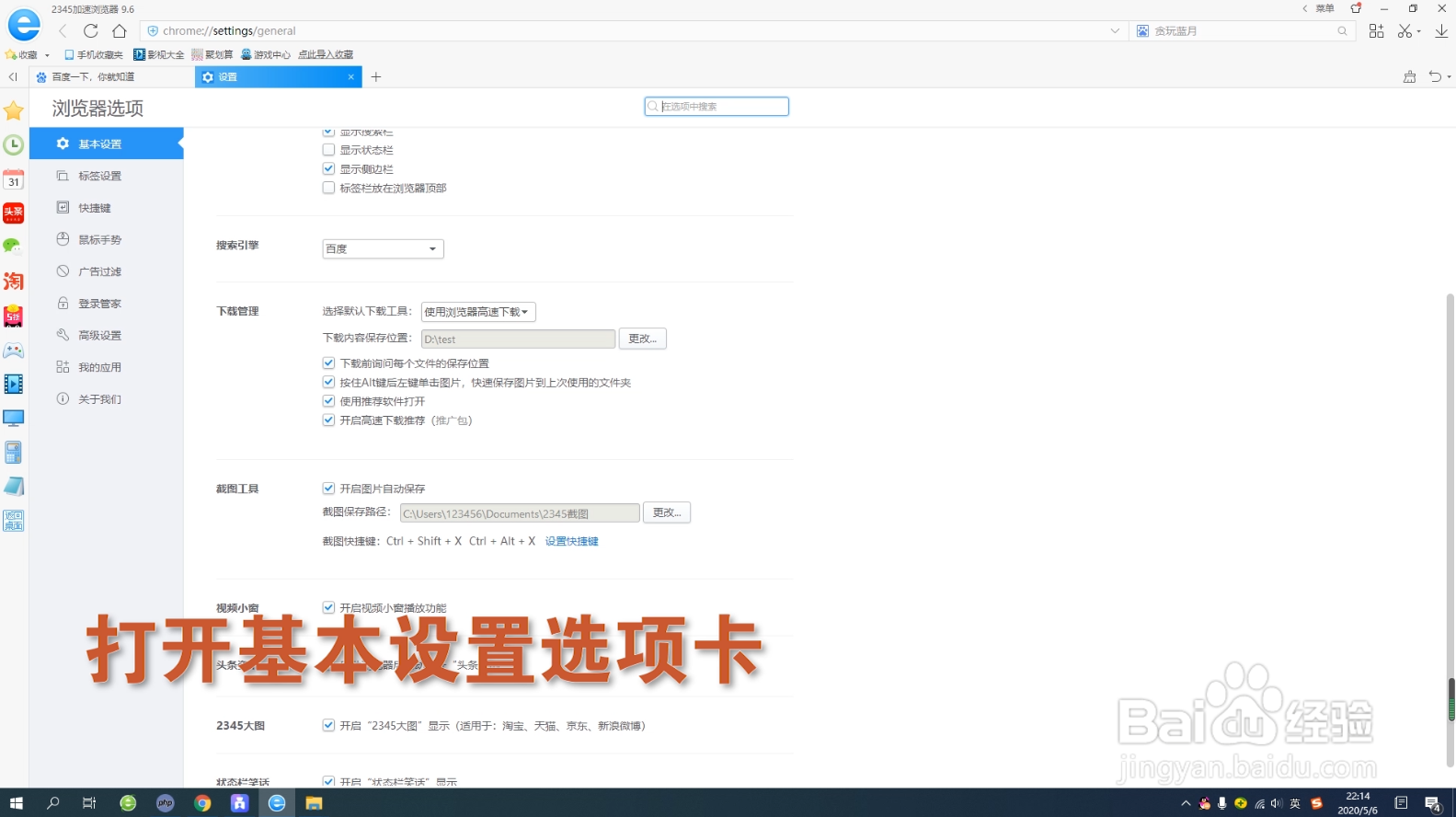The height and width of the screenshot is (817, 1456).
Task: Toggle 使用推荐软件打开 checkbox
Action: pos(328,401)
